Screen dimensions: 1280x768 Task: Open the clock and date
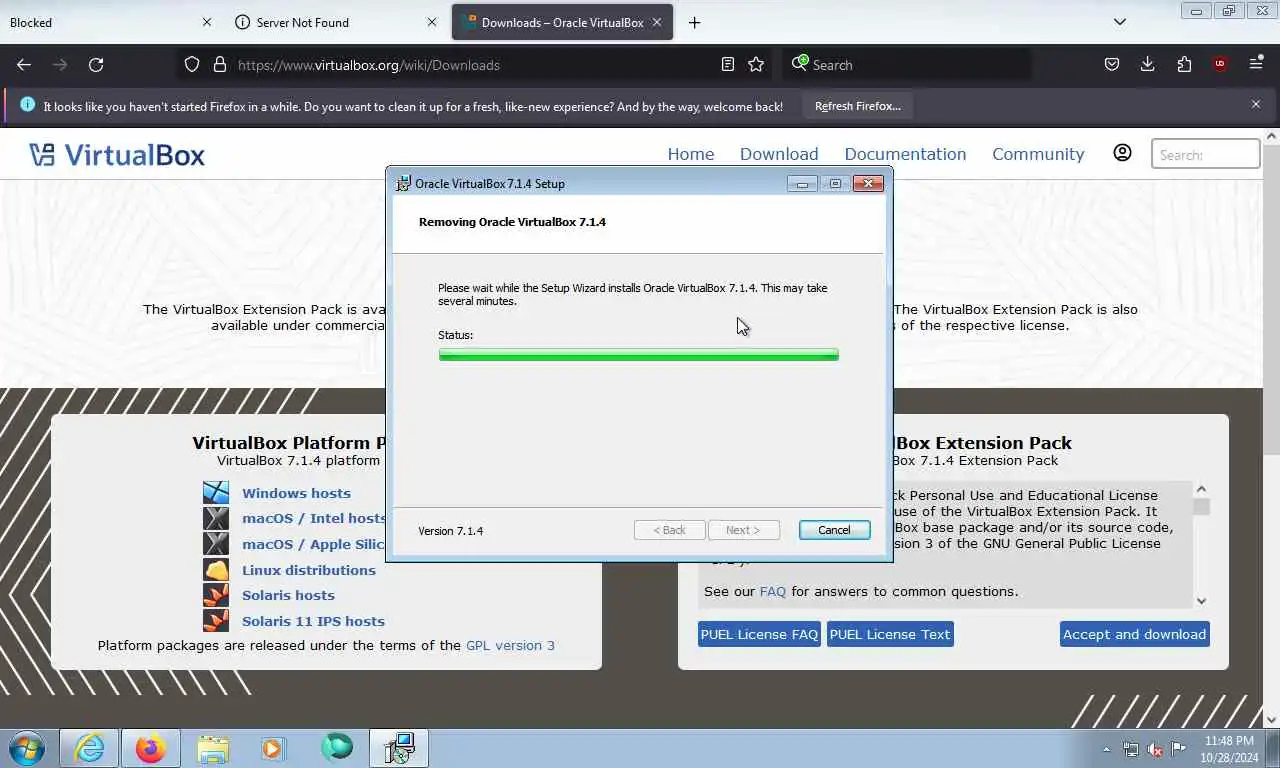1230,749
